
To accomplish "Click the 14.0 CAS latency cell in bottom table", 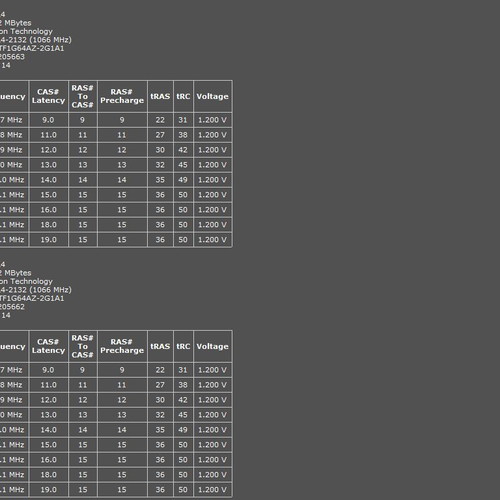I will coord(49,430).
